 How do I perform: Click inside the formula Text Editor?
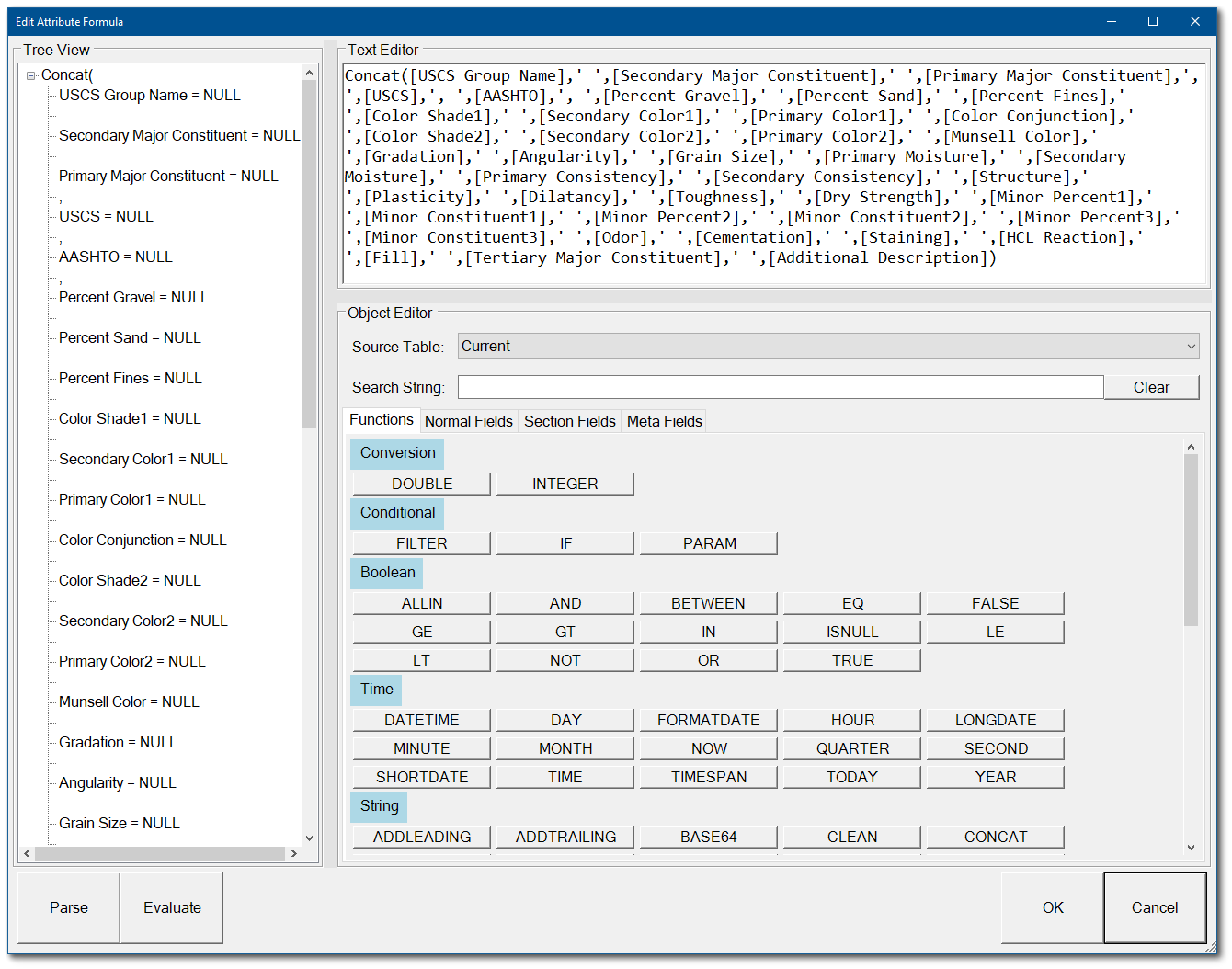pyautogui.click(x=774, y=174)
